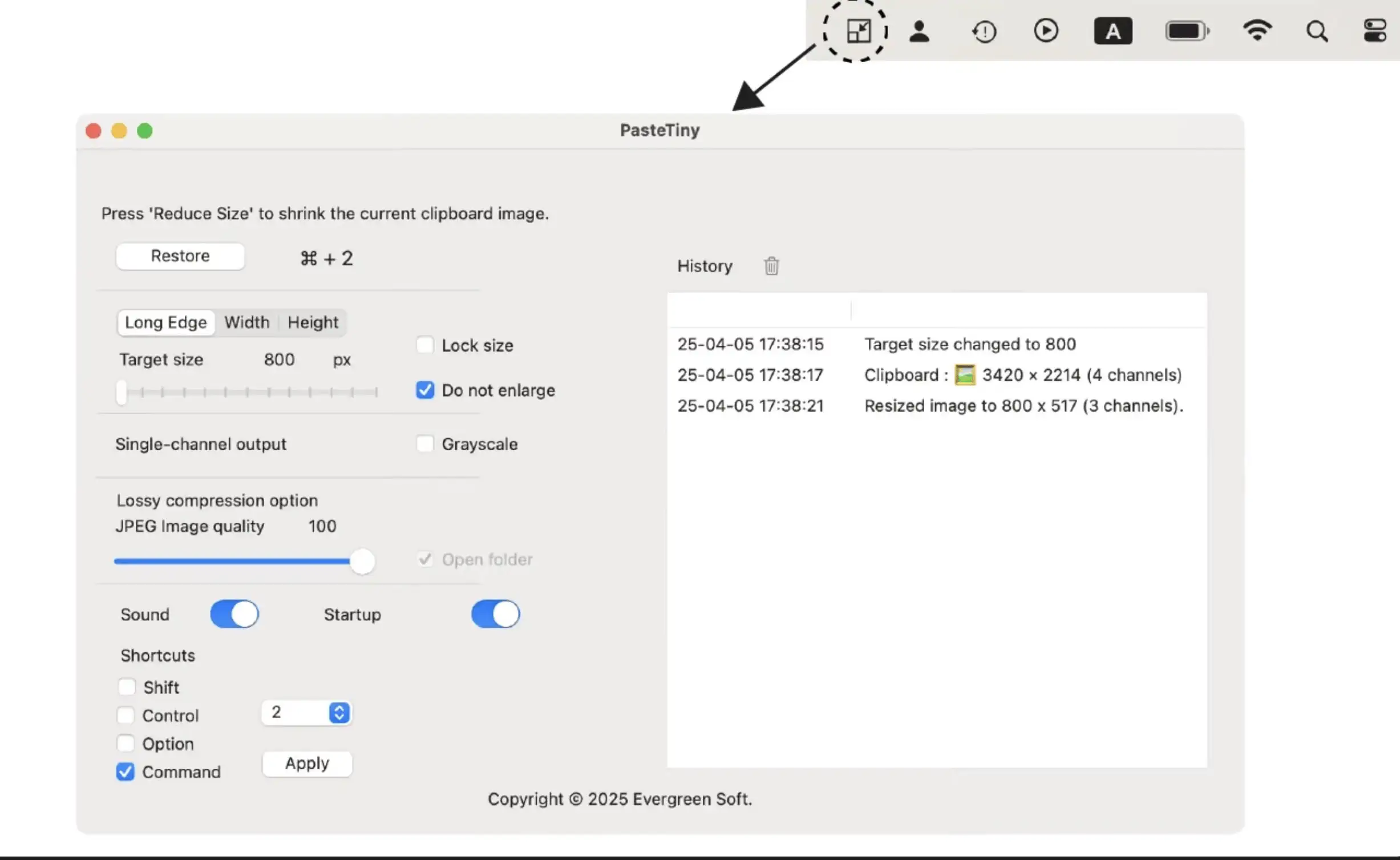This screenshot has width=1400, height=860.
Task: Close the PasteTiny window
Action: (x=94, y=131)
